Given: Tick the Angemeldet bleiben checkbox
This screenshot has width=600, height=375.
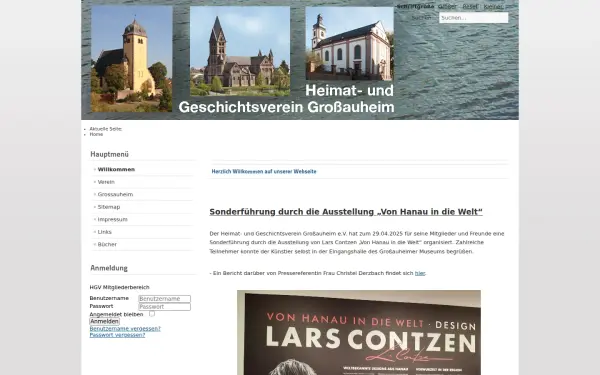Looking at the screenshot, I should click(x=152, y=314).
